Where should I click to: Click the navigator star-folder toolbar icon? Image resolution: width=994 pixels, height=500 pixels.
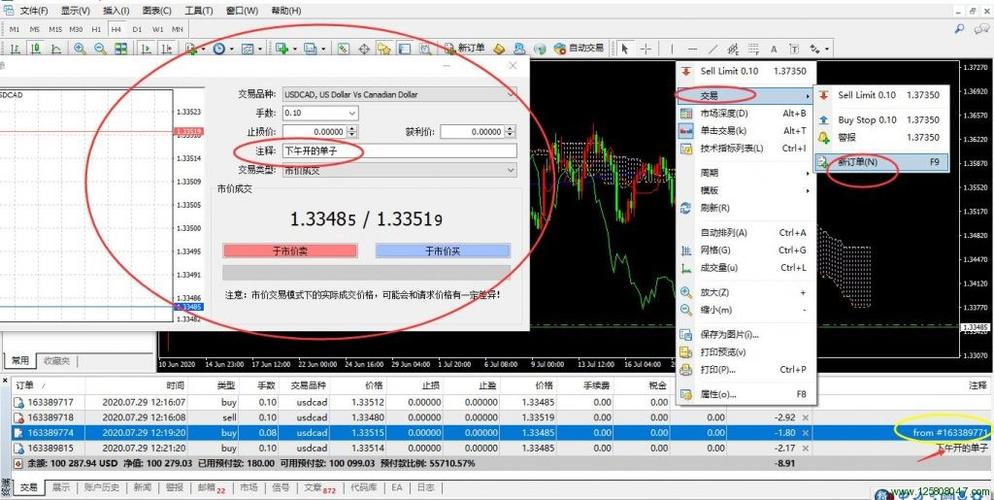pos(384,49)
